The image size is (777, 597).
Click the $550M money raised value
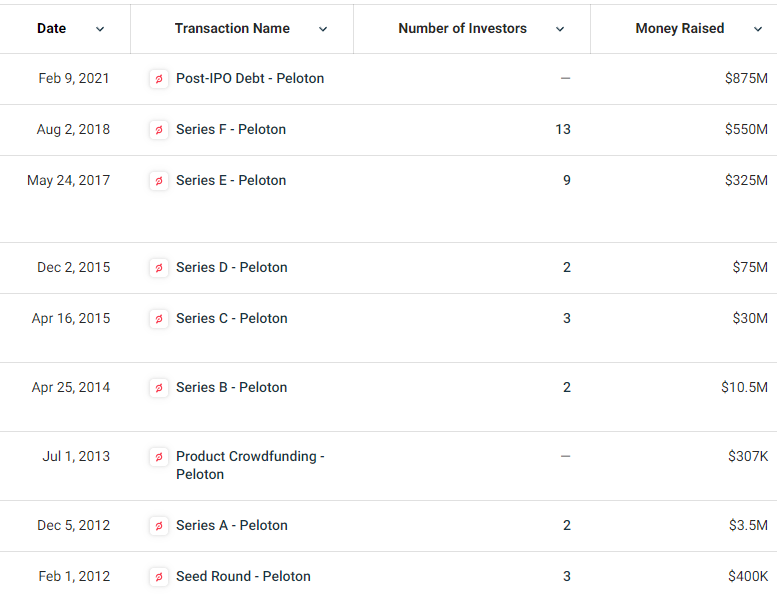click(x=746, y=129)
